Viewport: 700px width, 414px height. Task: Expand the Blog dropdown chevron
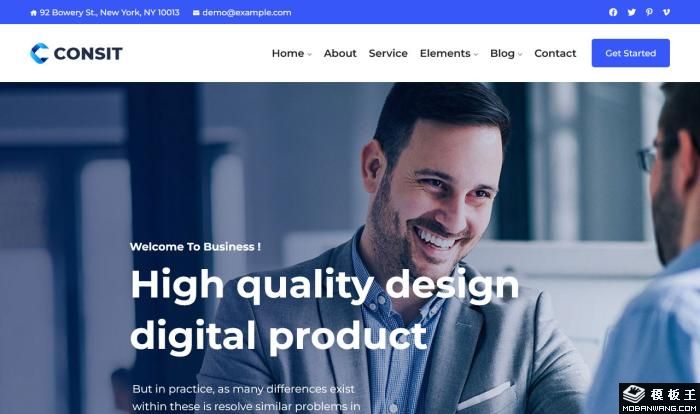coord(520,54)
